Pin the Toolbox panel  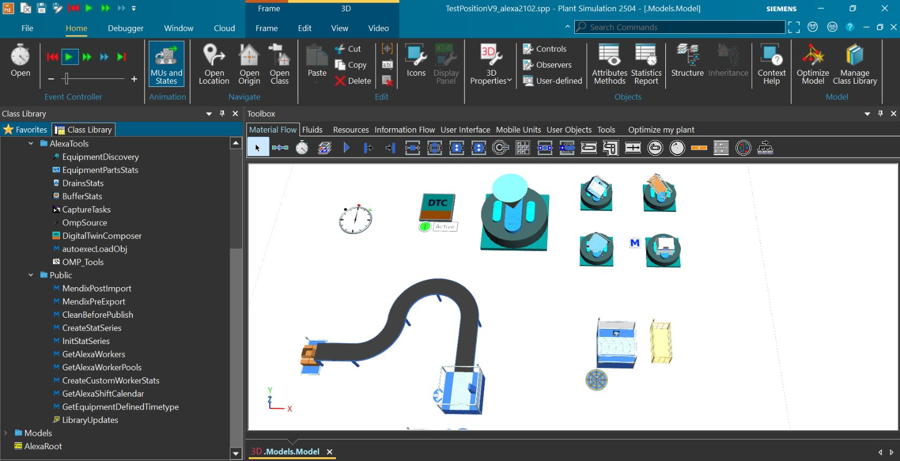click(880, 114)
